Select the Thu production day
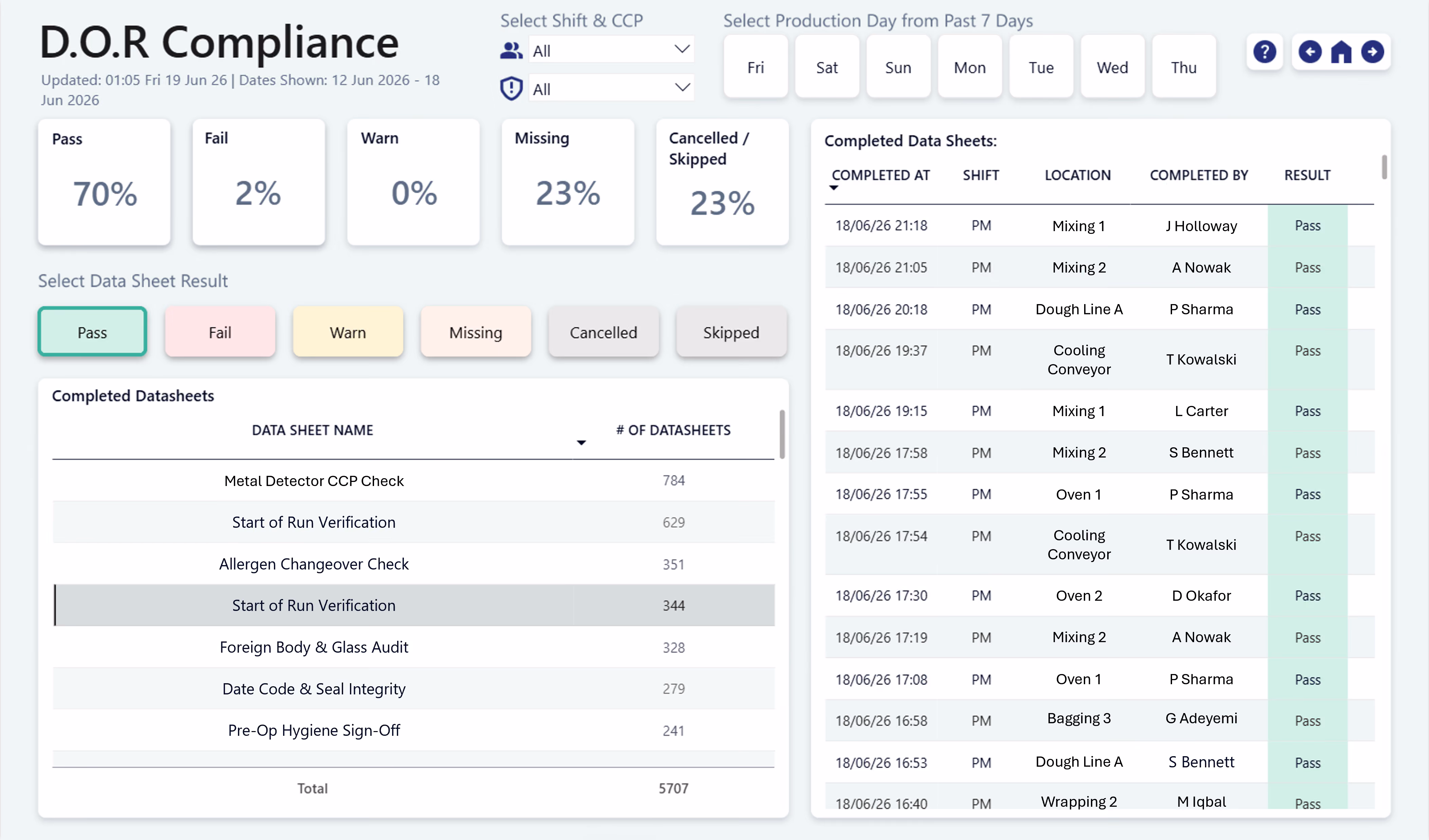Screen dimensions: 1429x840 (x=1184, y=67)
